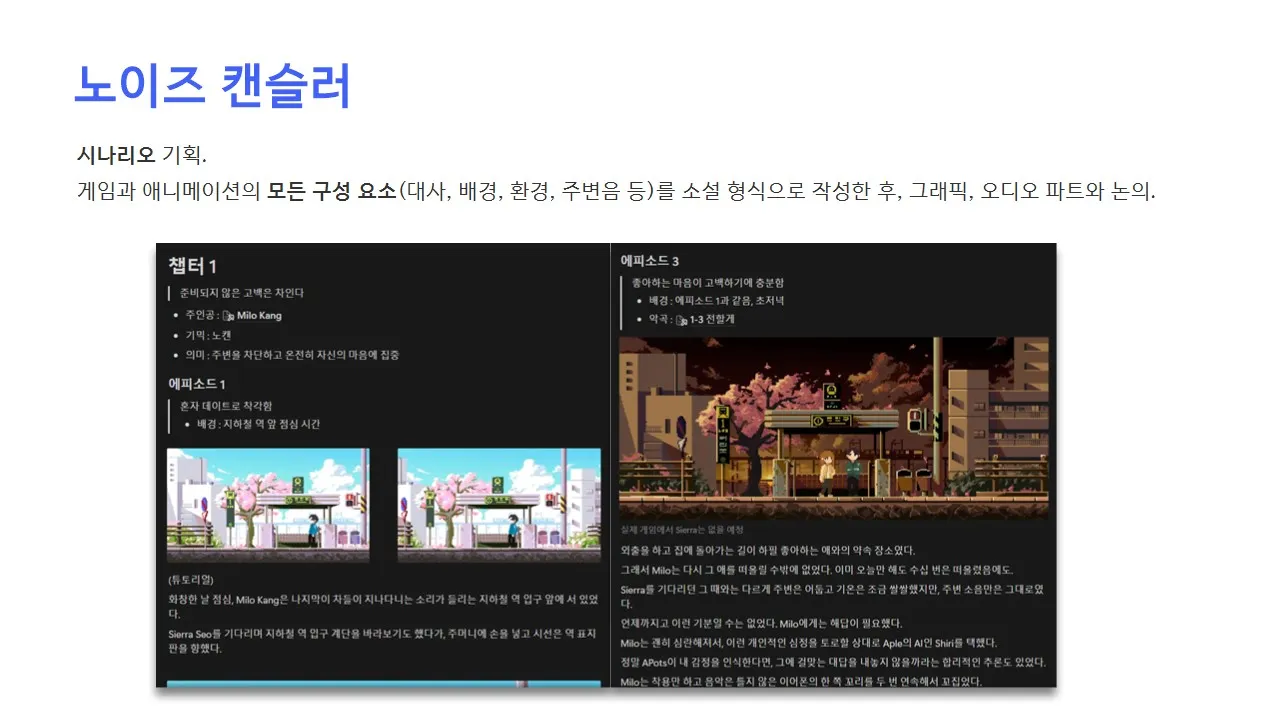
Task: Click the 챕터 1 heading
Action: [193, 266]
